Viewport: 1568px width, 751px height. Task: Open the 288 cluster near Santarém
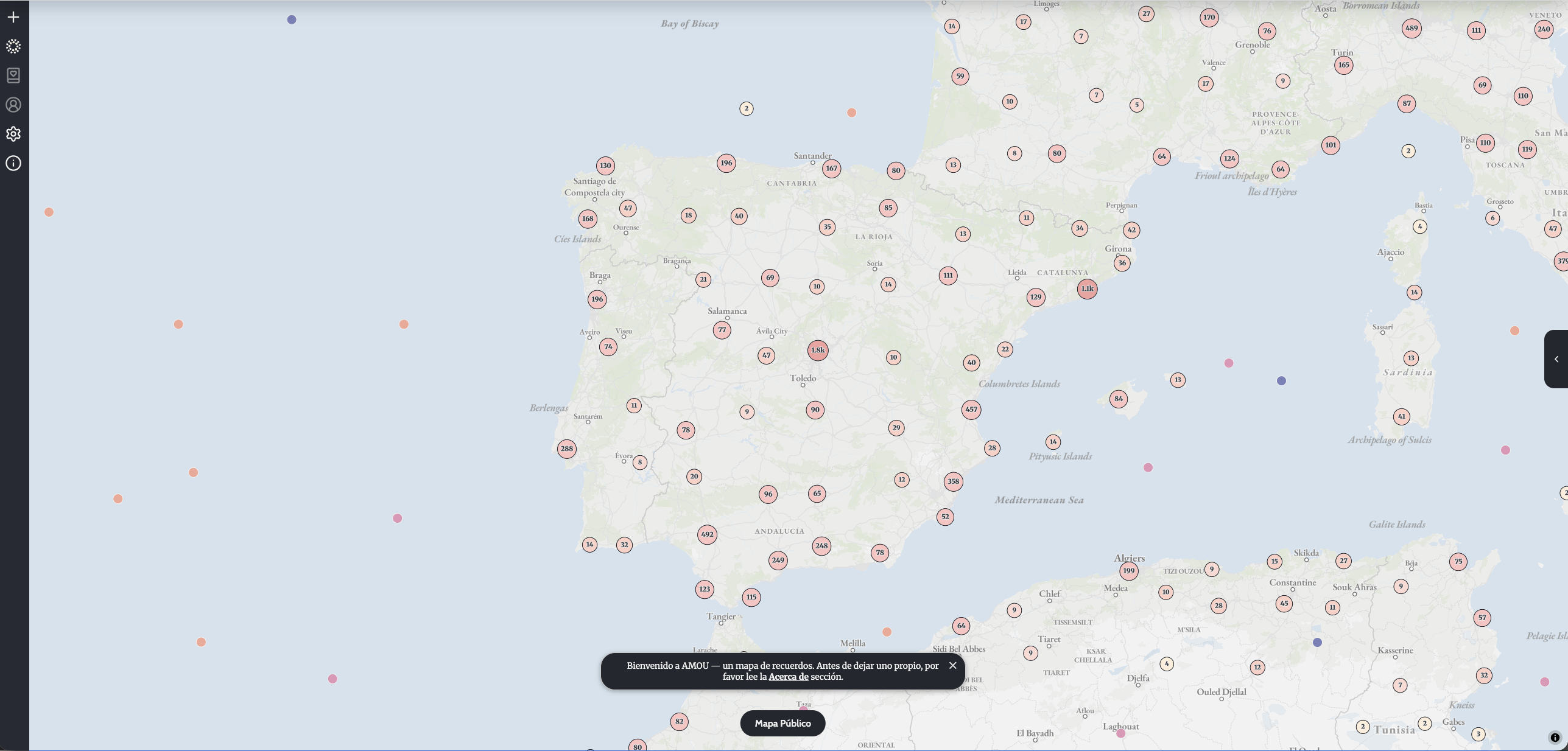(x=566, y=449)
